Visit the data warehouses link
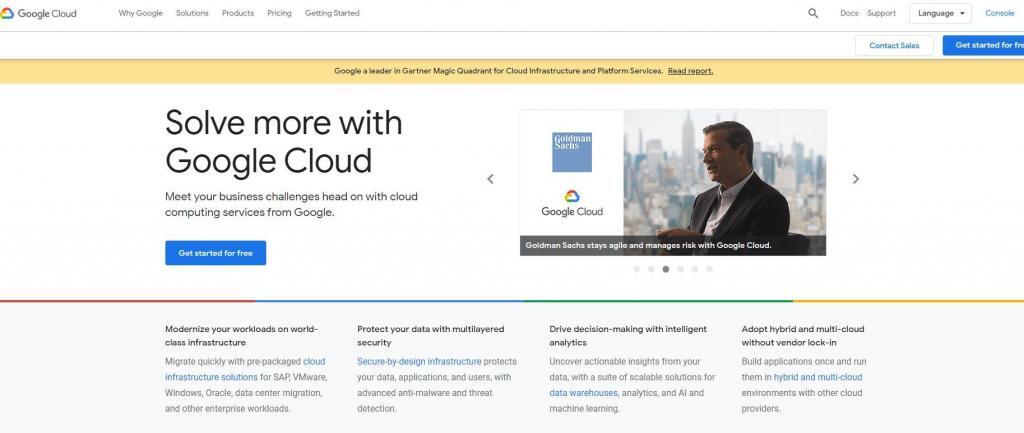This screenshot has width=1024, height=433. tap(583, 393)
